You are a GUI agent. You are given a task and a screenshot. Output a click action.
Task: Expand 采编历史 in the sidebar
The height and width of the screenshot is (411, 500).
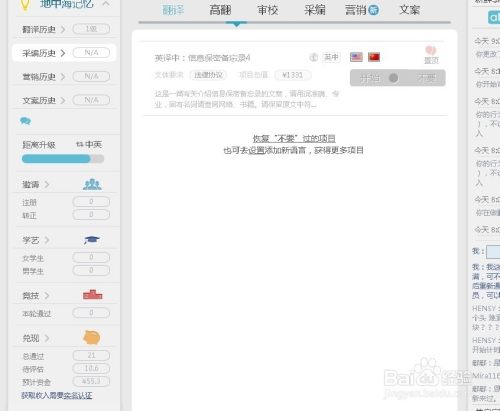pos(44,53)
